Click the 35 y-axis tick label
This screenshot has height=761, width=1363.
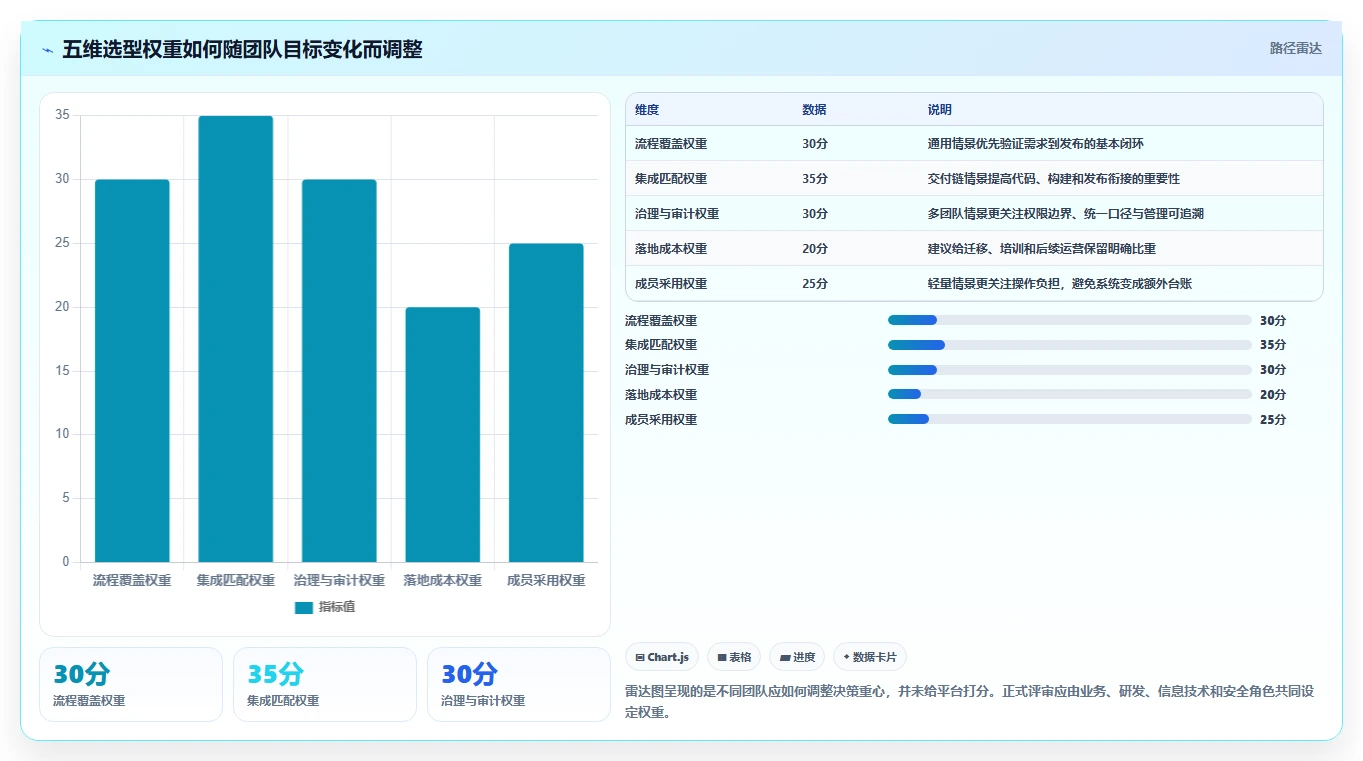62,115
